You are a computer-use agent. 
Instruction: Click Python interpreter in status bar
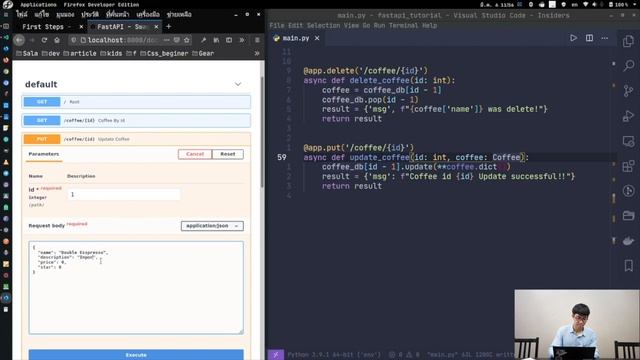tap(333, 355)
